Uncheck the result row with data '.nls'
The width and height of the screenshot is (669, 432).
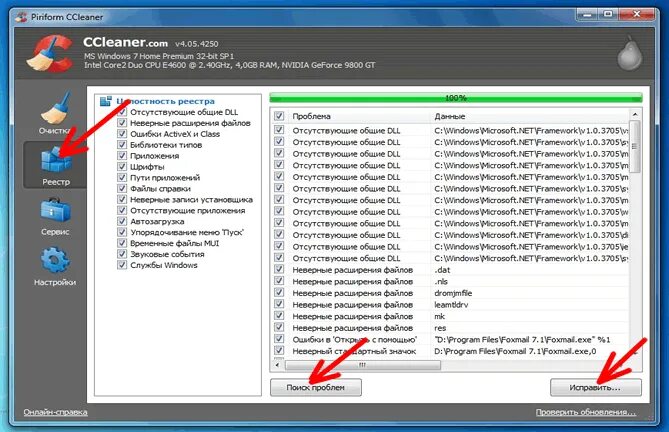[279, 281]
